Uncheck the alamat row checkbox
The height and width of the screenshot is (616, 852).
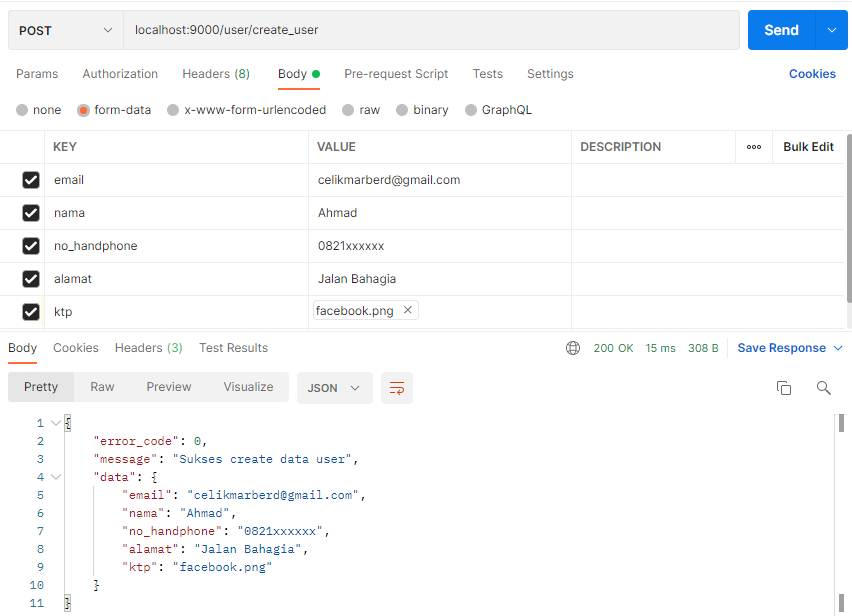point(31,279)
